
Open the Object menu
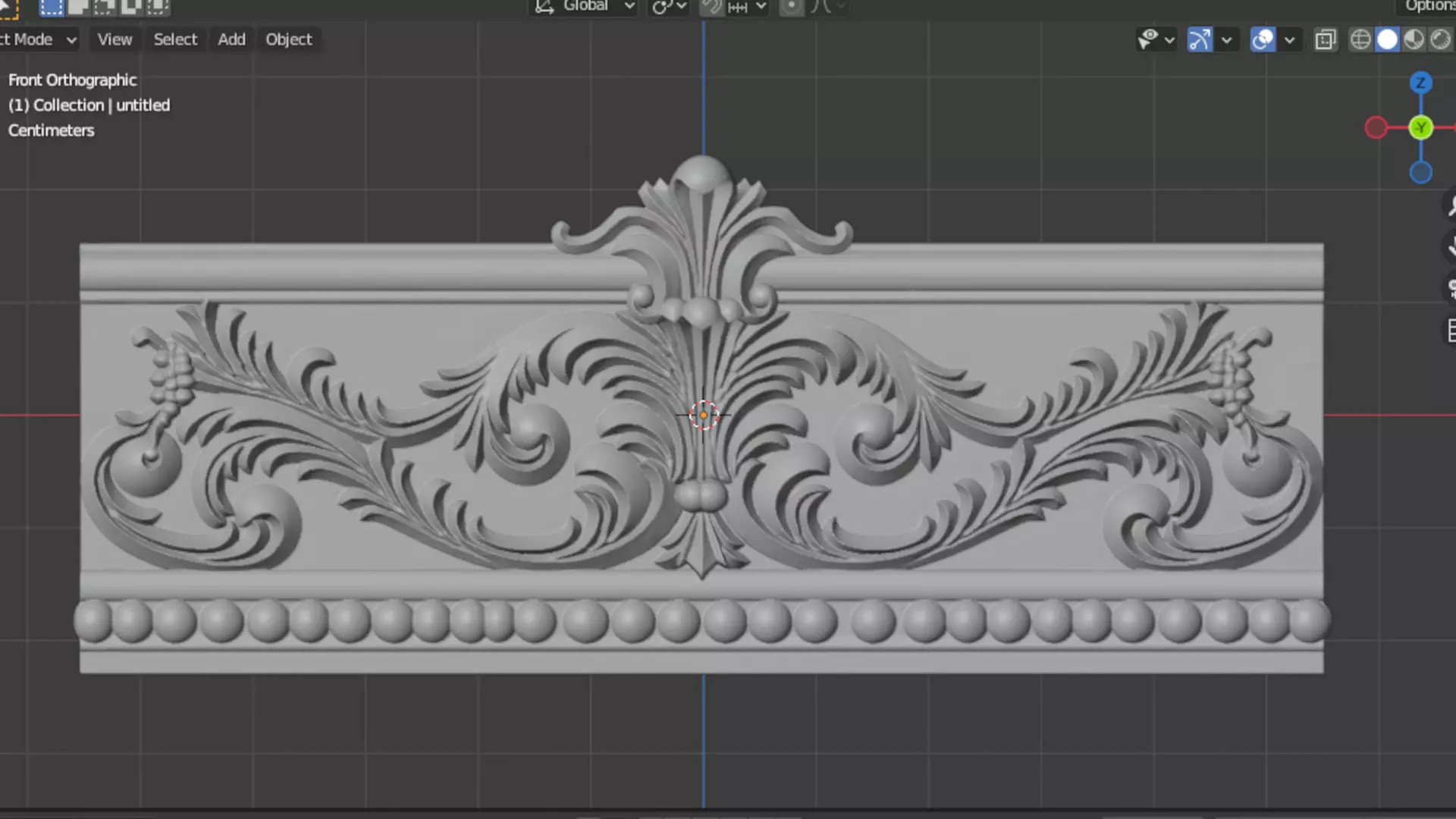pyautogui.click(x=288, y=39)
